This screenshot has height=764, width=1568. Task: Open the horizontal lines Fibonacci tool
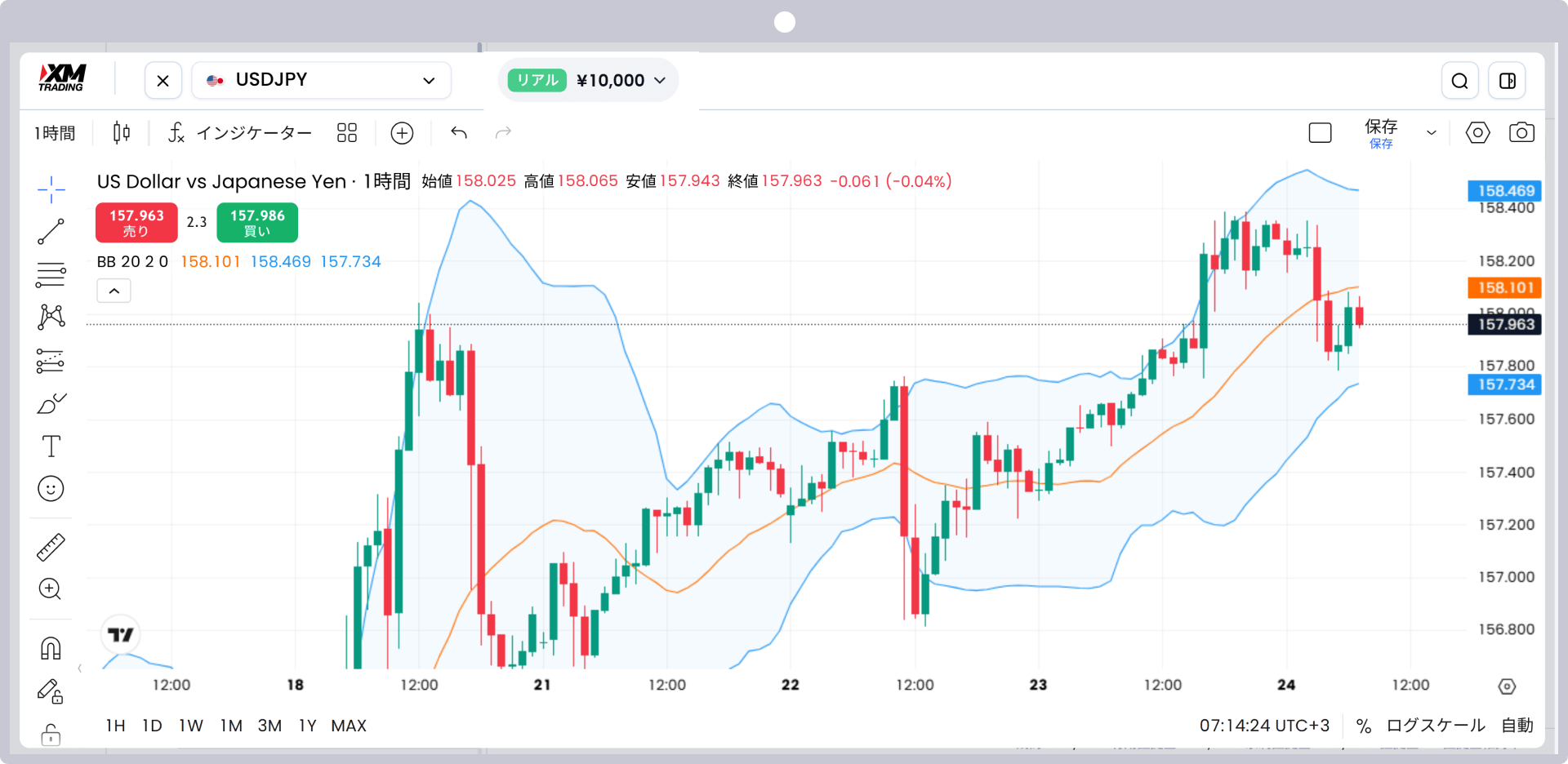[51, 275]
